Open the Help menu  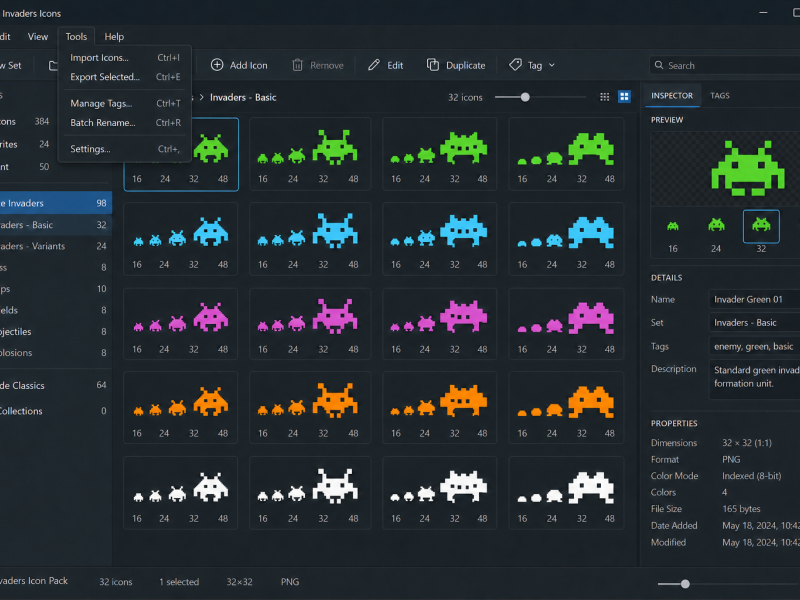click(x=114, y=37)
